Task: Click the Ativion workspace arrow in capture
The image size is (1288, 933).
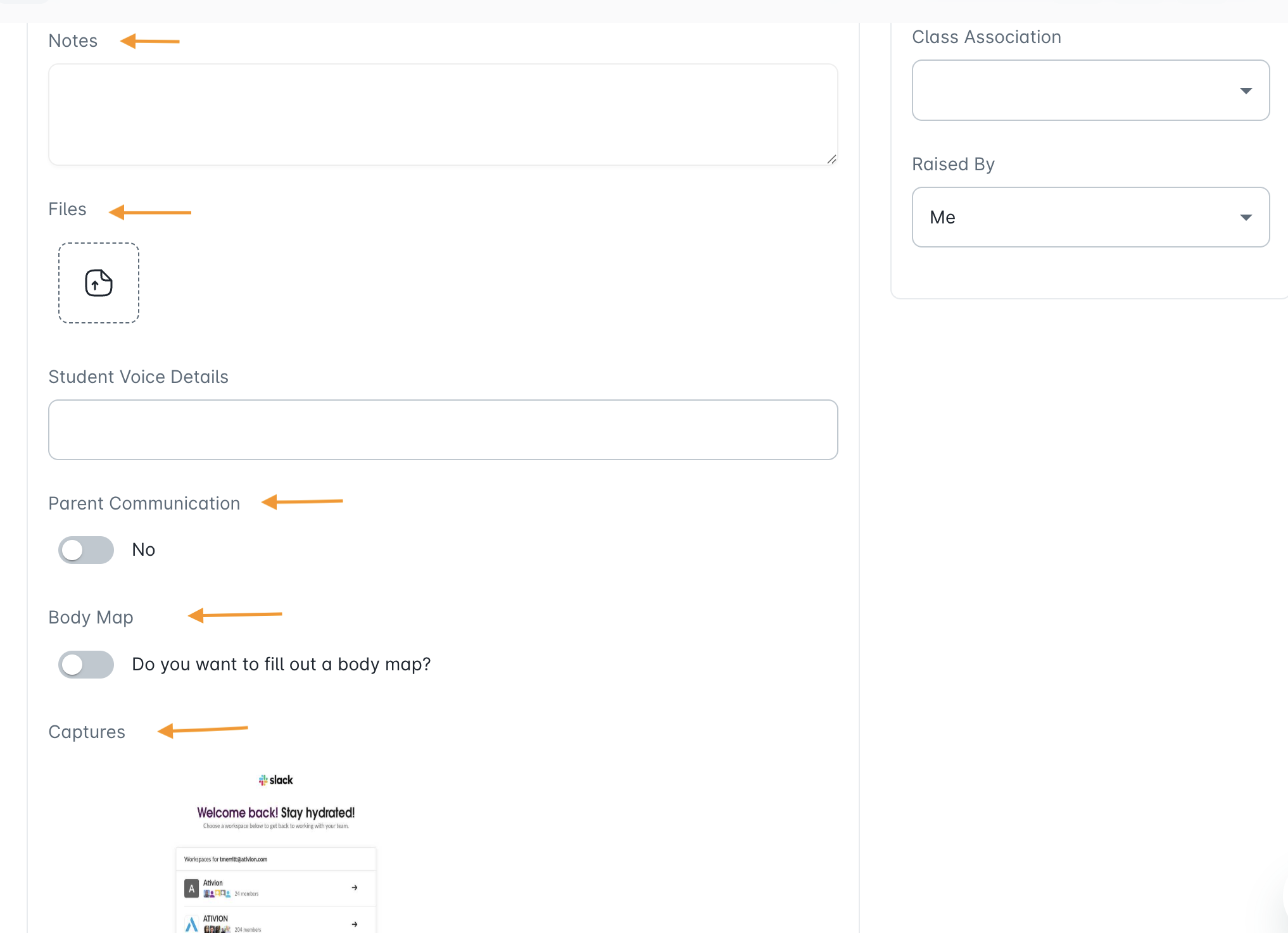Action: (355, 887)
